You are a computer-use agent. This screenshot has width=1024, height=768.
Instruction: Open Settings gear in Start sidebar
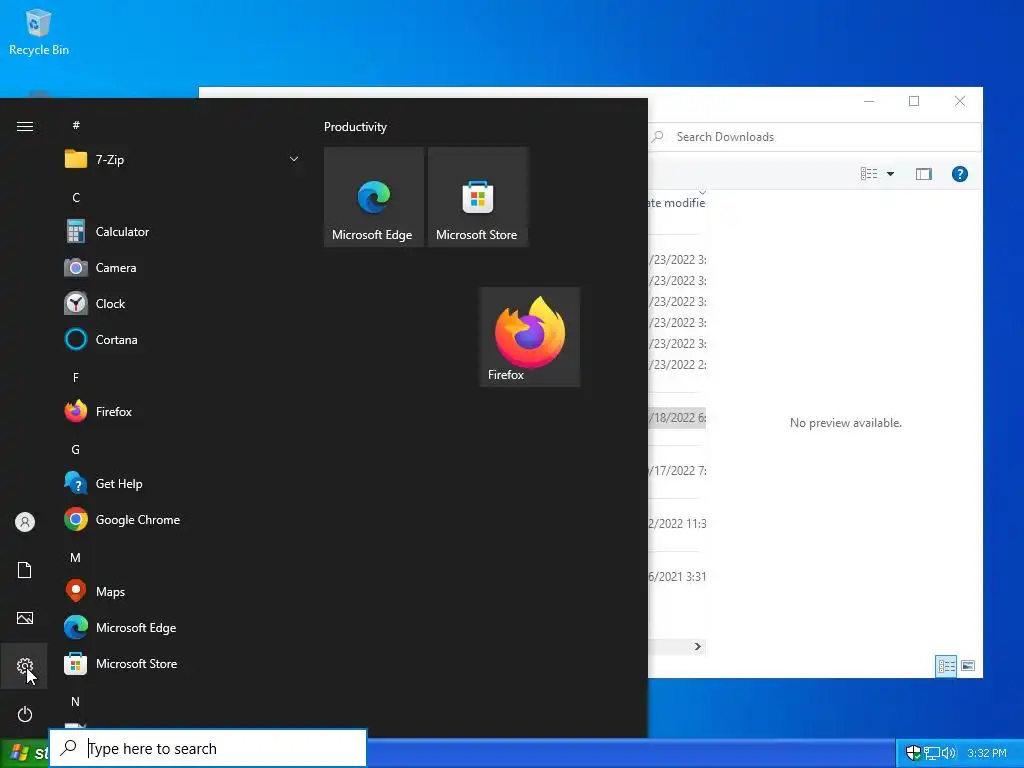(x=25, y=666)
